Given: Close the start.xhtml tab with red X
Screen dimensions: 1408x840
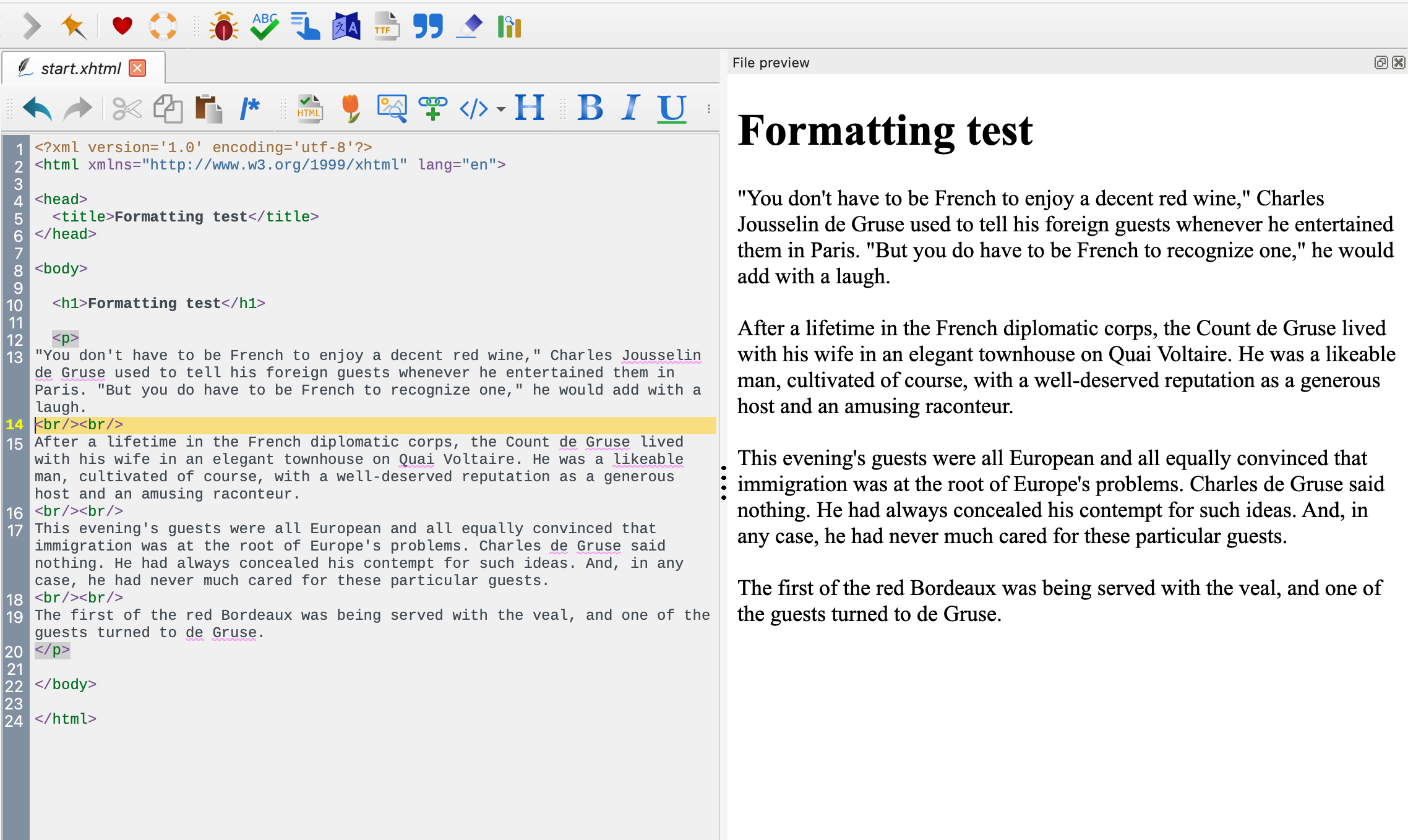Looking at the screenshot, I should click(137, 68).
